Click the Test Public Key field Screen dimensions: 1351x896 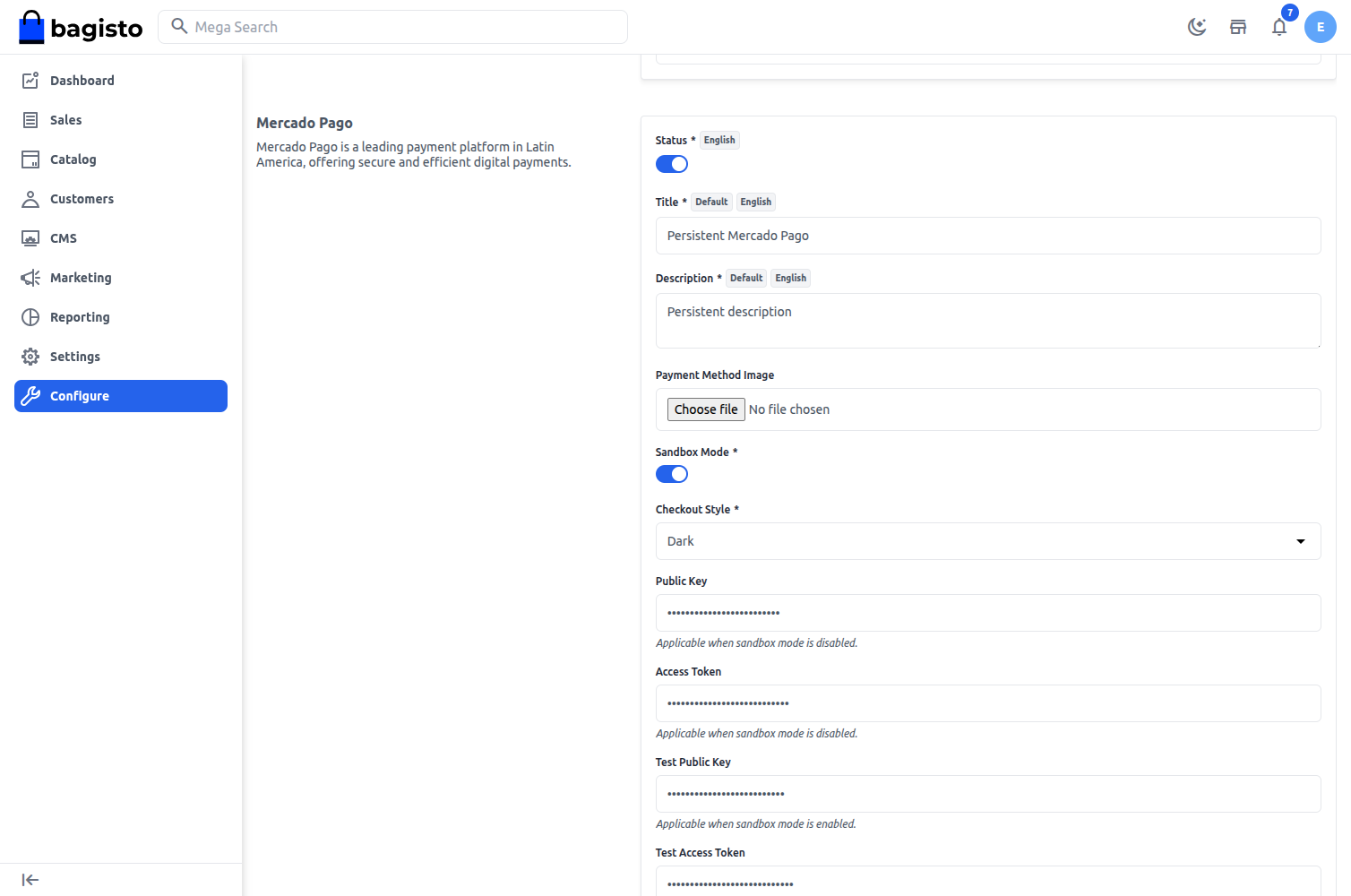tap(988, 794)
